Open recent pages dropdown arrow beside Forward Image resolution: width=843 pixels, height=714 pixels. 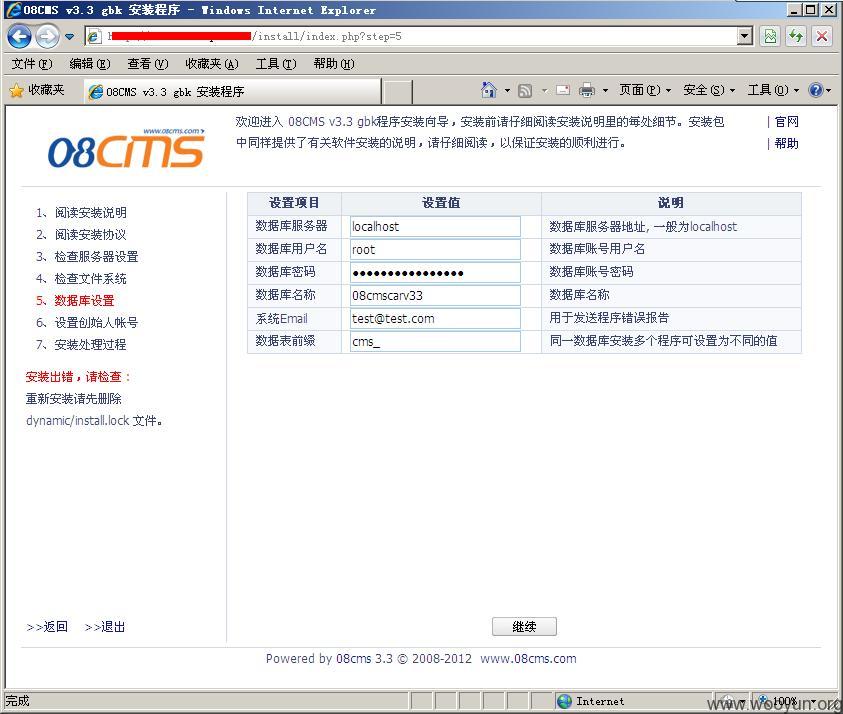point(69,37)
